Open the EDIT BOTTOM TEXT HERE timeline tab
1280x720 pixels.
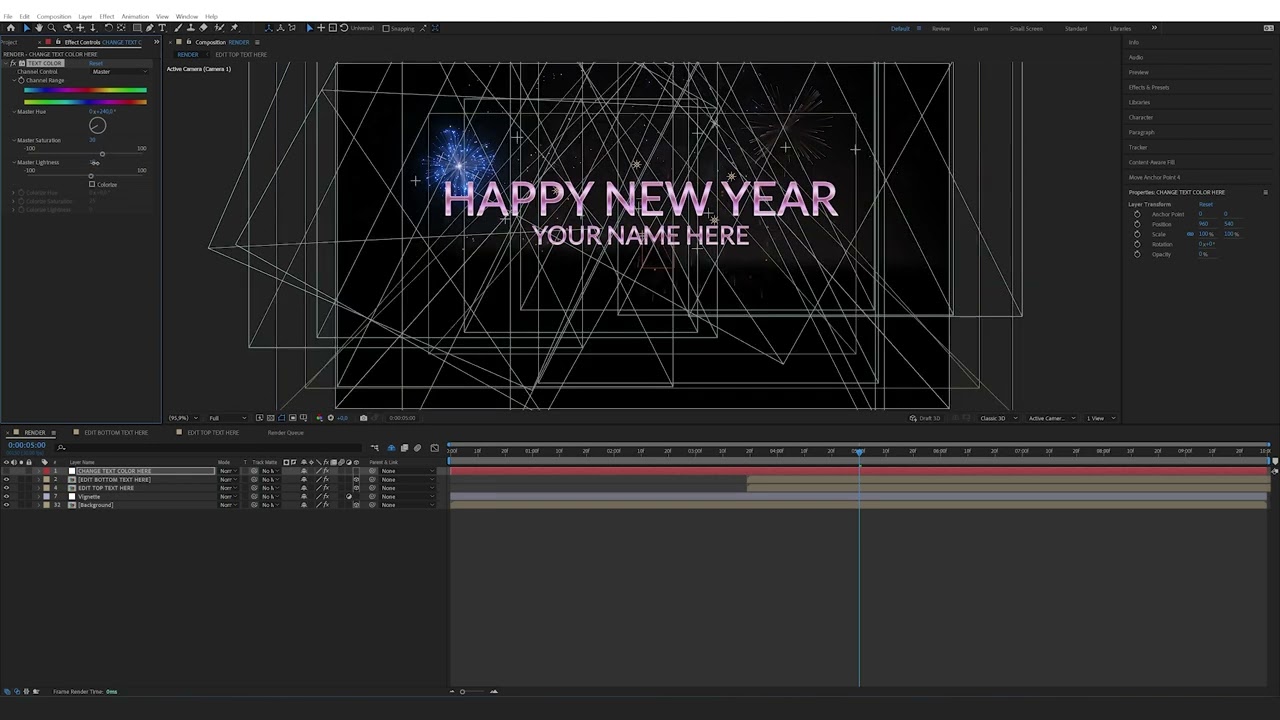116,433
